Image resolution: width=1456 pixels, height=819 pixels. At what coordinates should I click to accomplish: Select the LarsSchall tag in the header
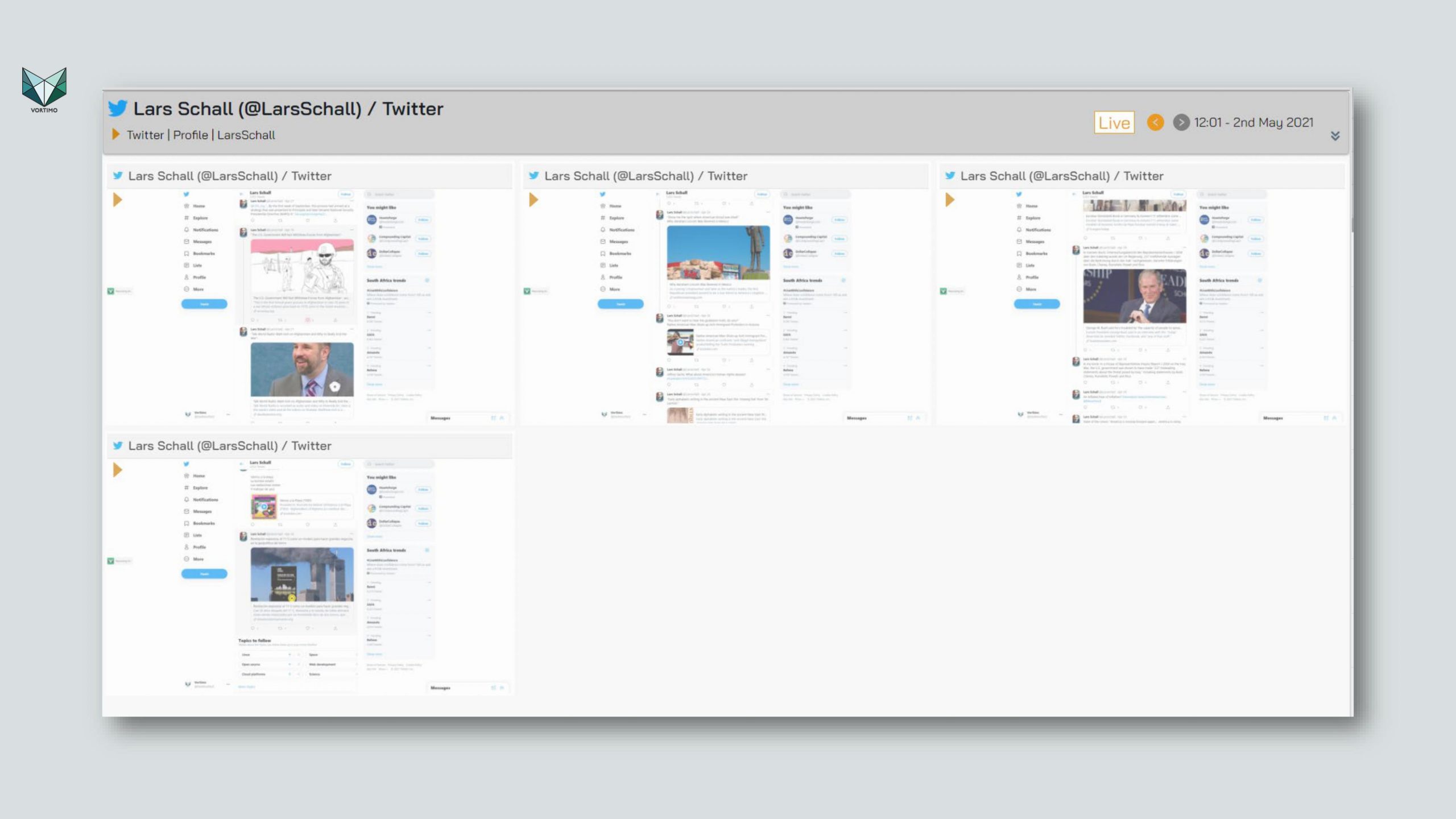pyautogui.click(x=246, y=135)
